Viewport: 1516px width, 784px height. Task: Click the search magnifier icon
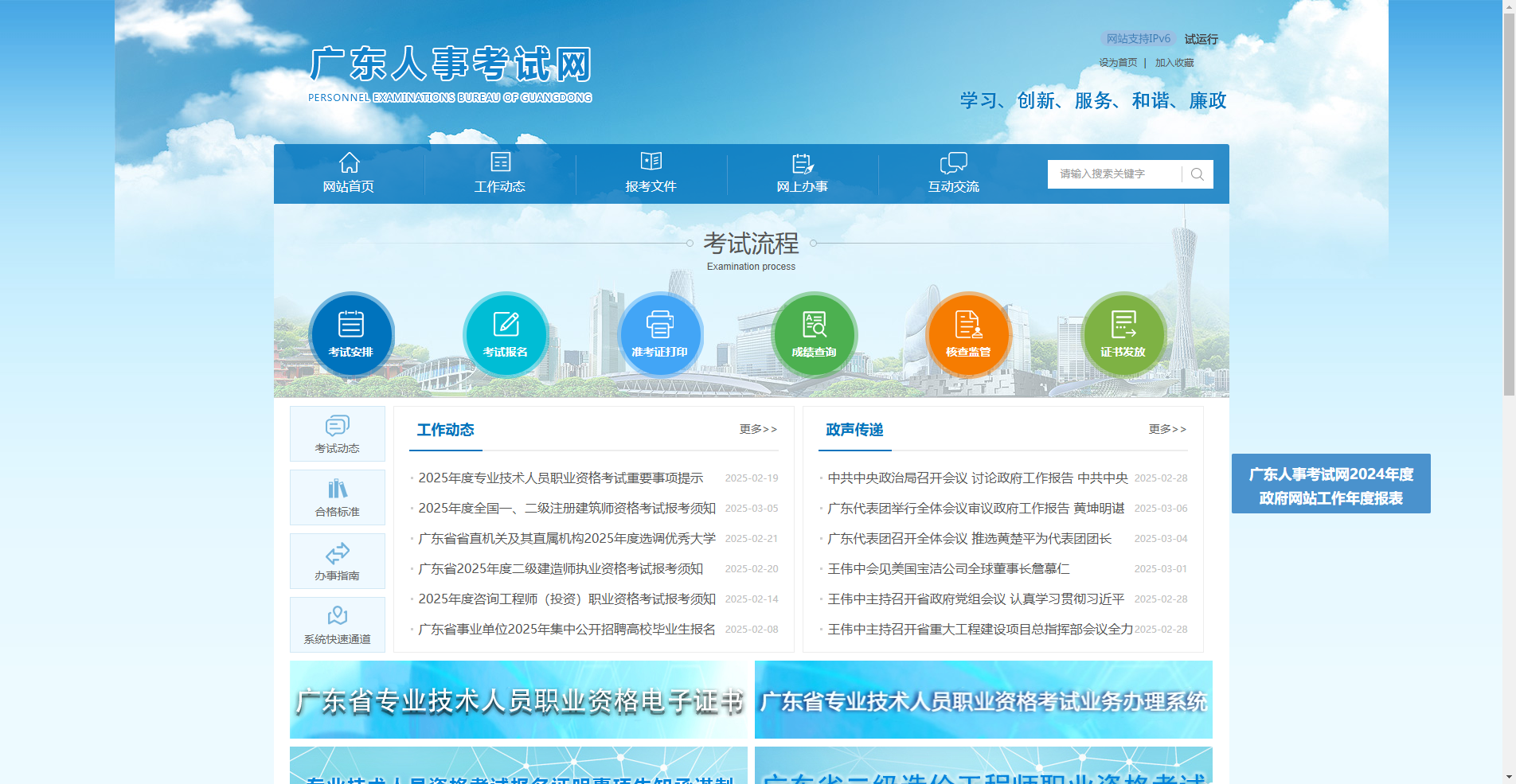(1197, 174)
